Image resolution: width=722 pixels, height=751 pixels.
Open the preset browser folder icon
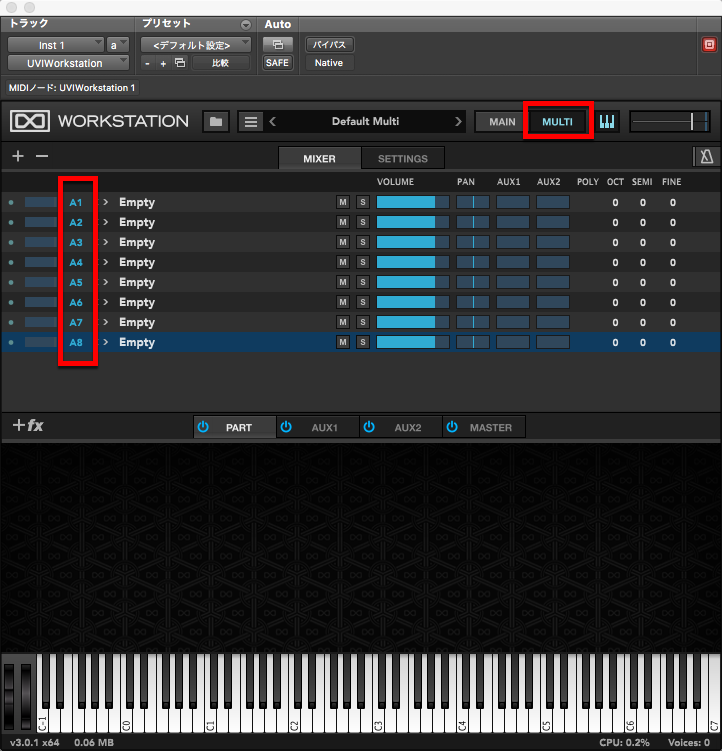216,122
